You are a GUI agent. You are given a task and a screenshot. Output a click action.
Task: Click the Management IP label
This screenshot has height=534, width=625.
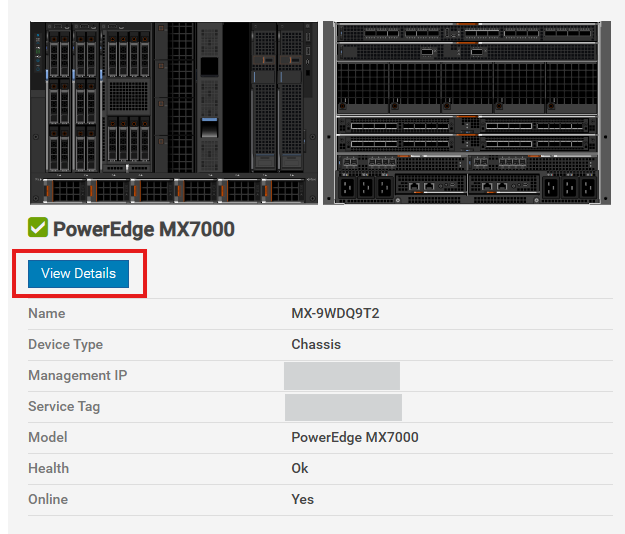pos(78,375)
